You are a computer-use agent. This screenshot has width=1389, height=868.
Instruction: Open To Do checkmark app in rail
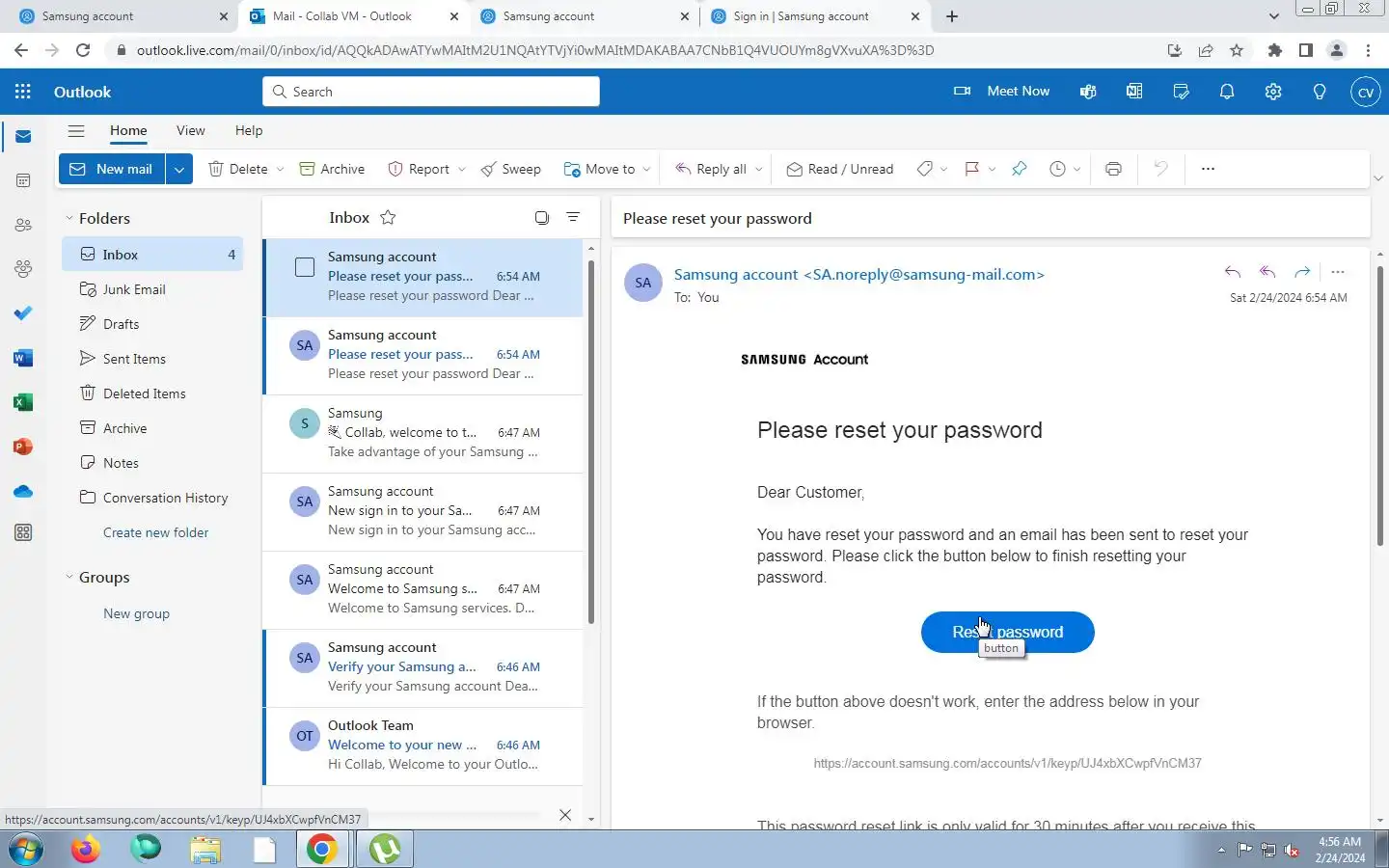[23, 313]
